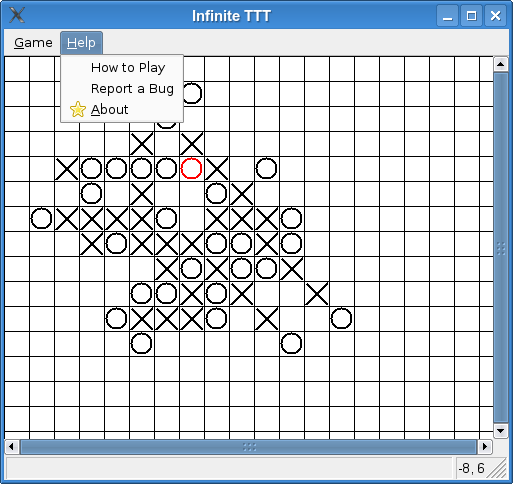
Task: Click the vertical scrollbar thumb
Action: point(500,248)
